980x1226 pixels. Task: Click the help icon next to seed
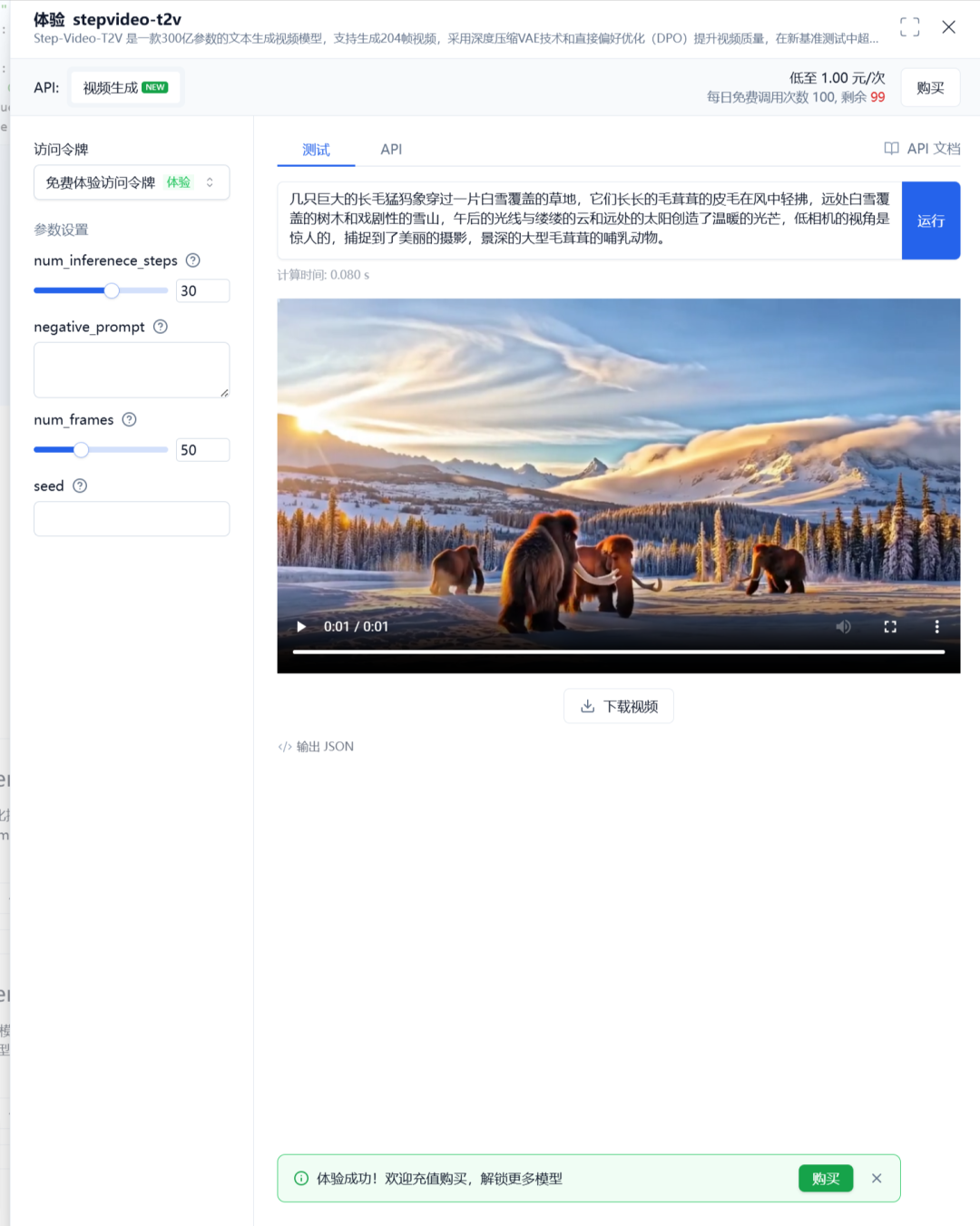pyautogui.click(x=79, y=485)
